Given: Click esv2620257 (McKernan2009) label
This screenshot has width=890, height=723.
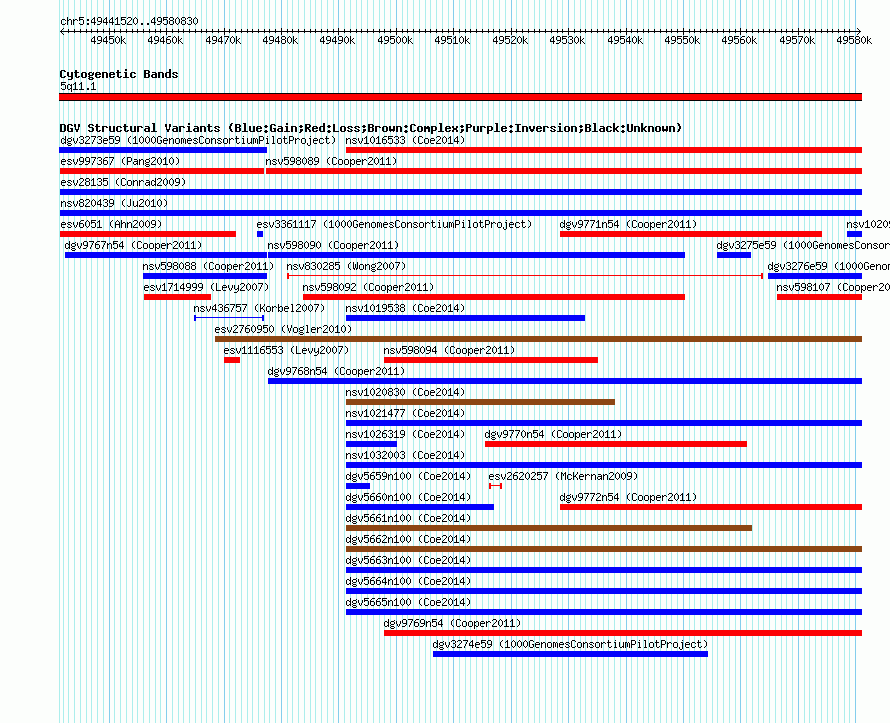Looking at the screenshot, I should click(x=564, y=476).
